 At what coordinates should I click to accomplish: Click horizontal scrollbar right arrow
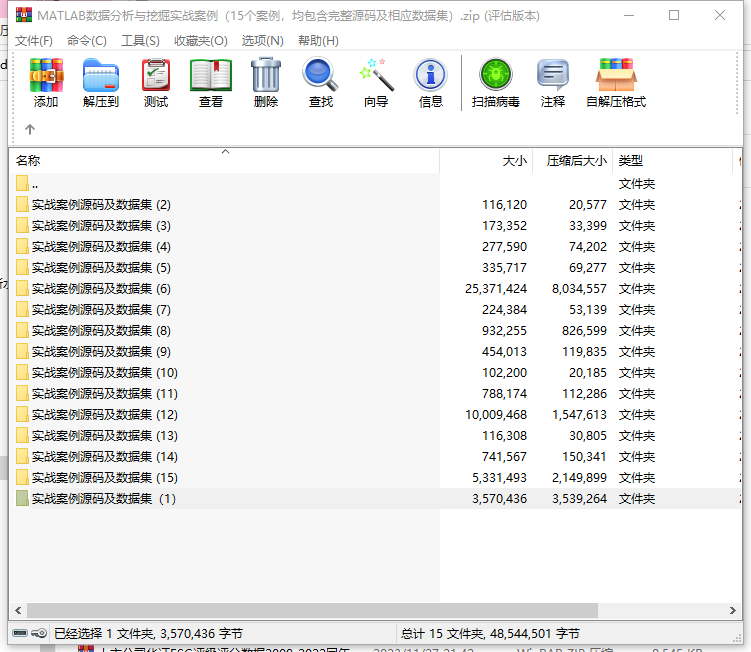coord(732,610)
